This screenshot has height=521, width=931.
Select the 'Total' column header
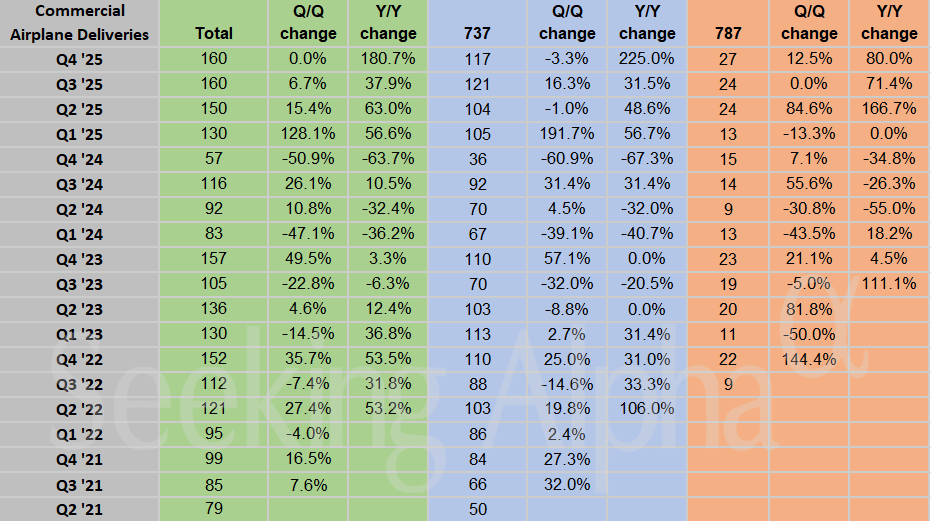214,33
